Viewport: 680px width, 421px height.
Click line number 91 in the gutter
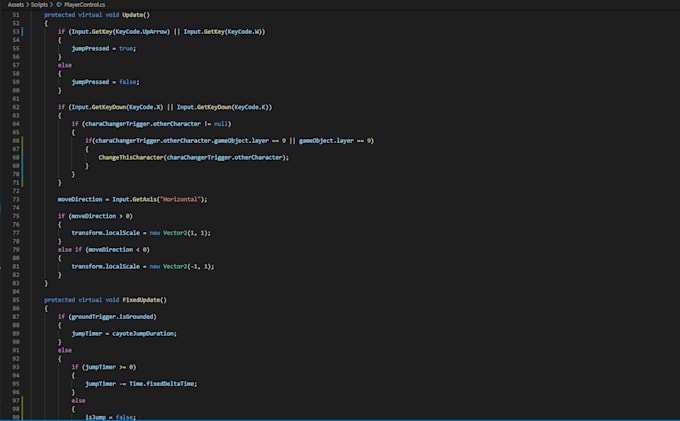point(16,350)
